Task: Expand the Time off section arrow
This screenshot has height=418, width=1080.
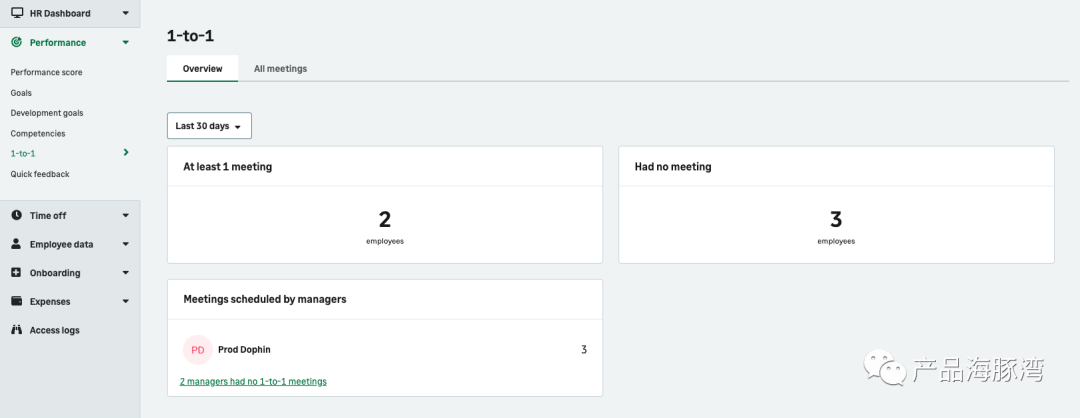Action: 125,216
